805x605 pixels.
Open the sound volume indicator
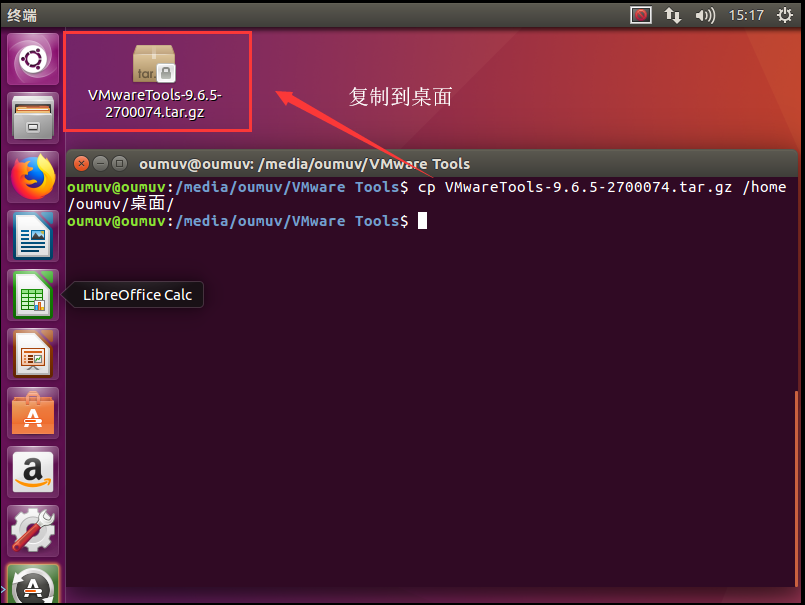tap(705, 15)
